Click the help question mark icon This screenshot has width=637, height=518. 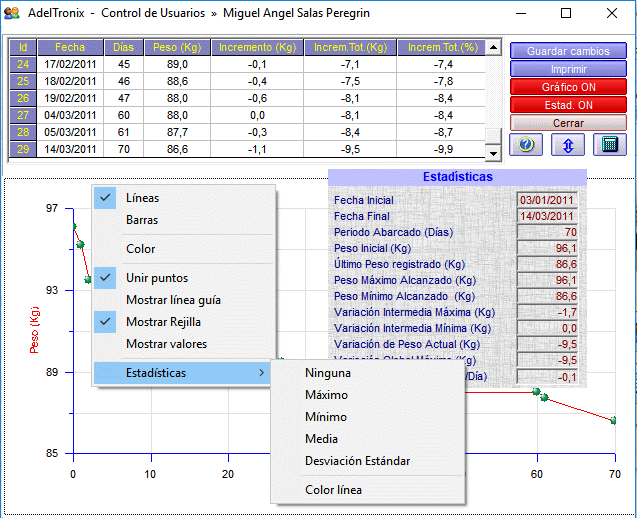point(526,144)
